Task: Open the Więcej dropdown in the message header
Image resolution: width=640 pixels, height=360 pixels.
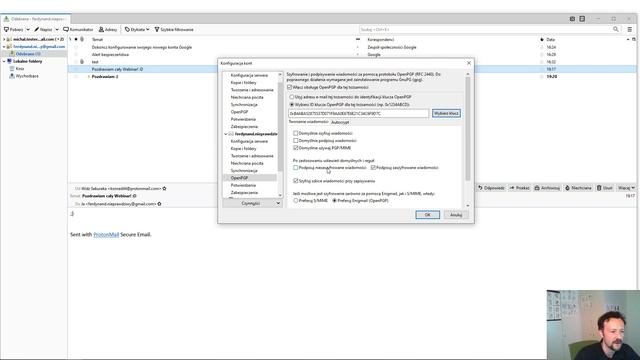Action: pyautogui.click(x=625, y=188)
